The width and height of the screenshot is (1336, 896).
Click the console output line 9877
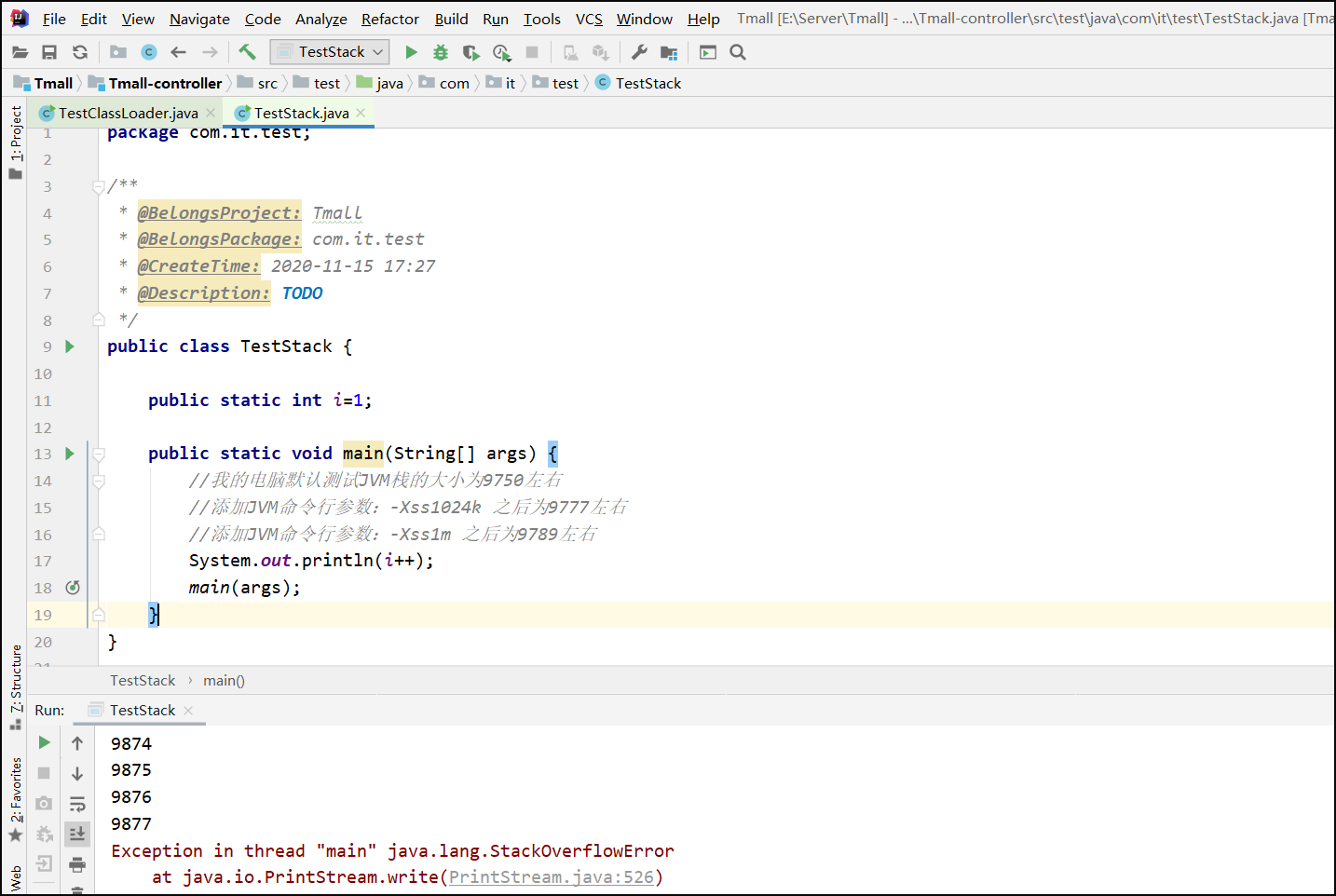(131, 823)
